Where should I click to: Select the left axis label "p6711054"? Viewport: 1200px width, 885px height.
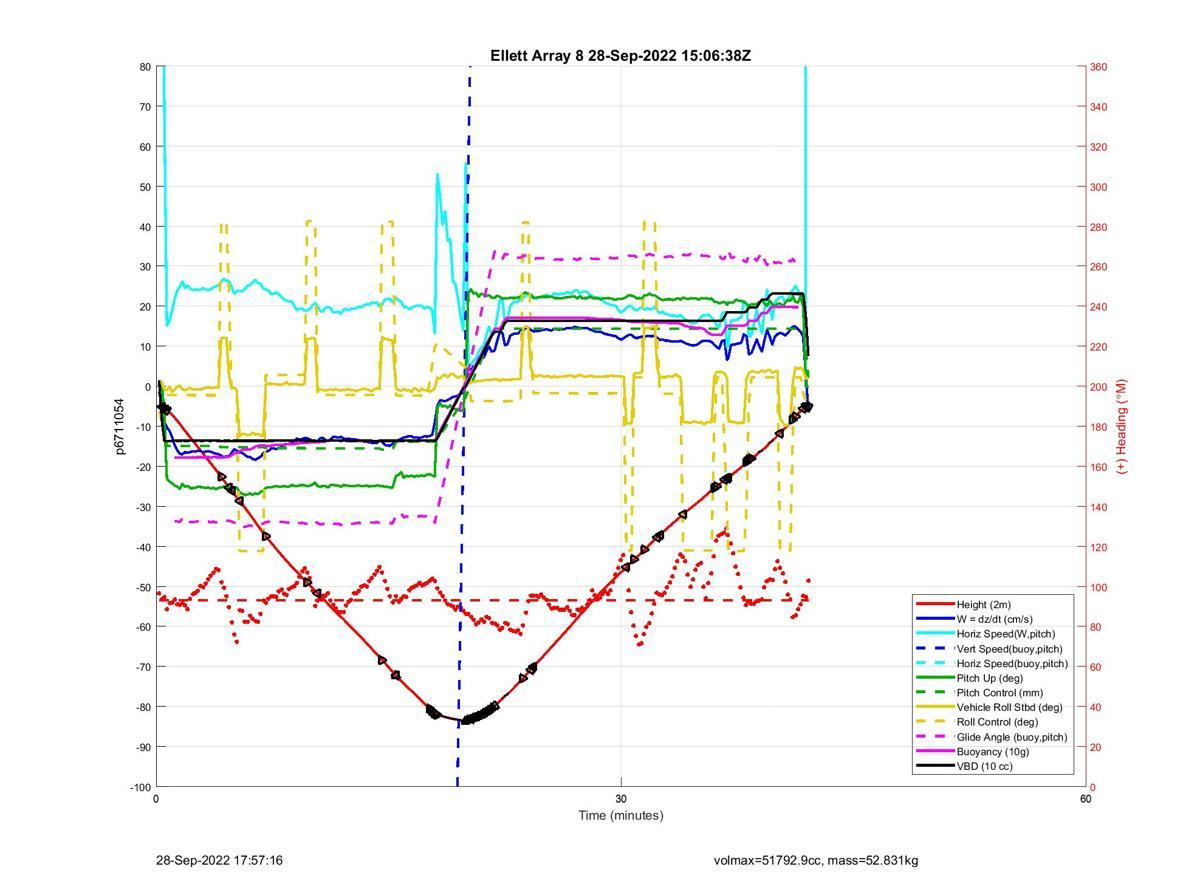[120, 427]
